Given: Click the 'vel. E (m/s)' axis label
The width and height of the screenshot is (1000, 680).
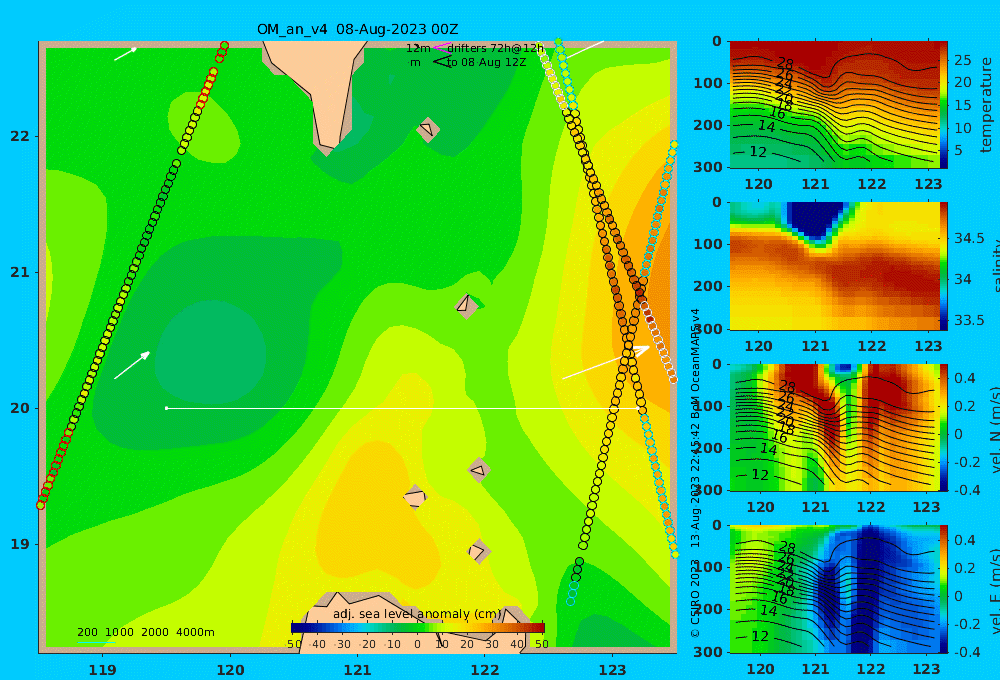Looking at the screenshot, I should pyautogui.click(x=995, y=591).
